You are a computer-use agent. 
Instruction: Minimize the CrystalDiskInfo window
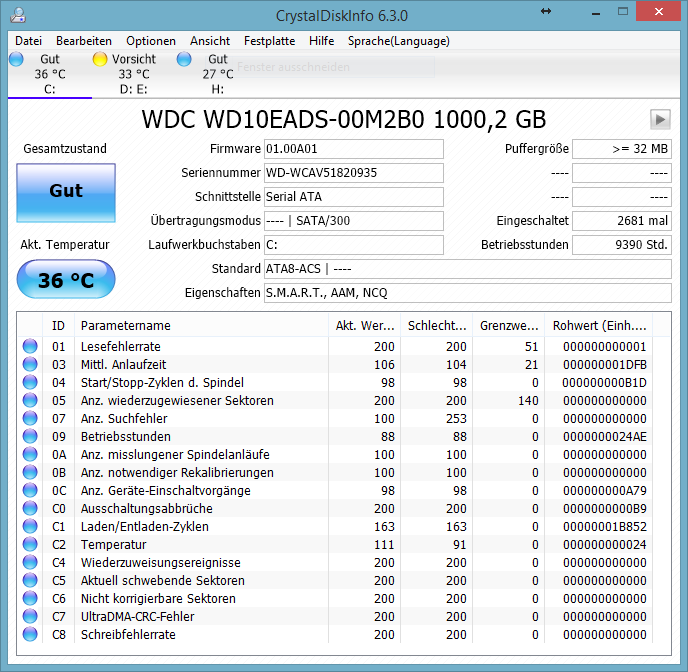595,12
